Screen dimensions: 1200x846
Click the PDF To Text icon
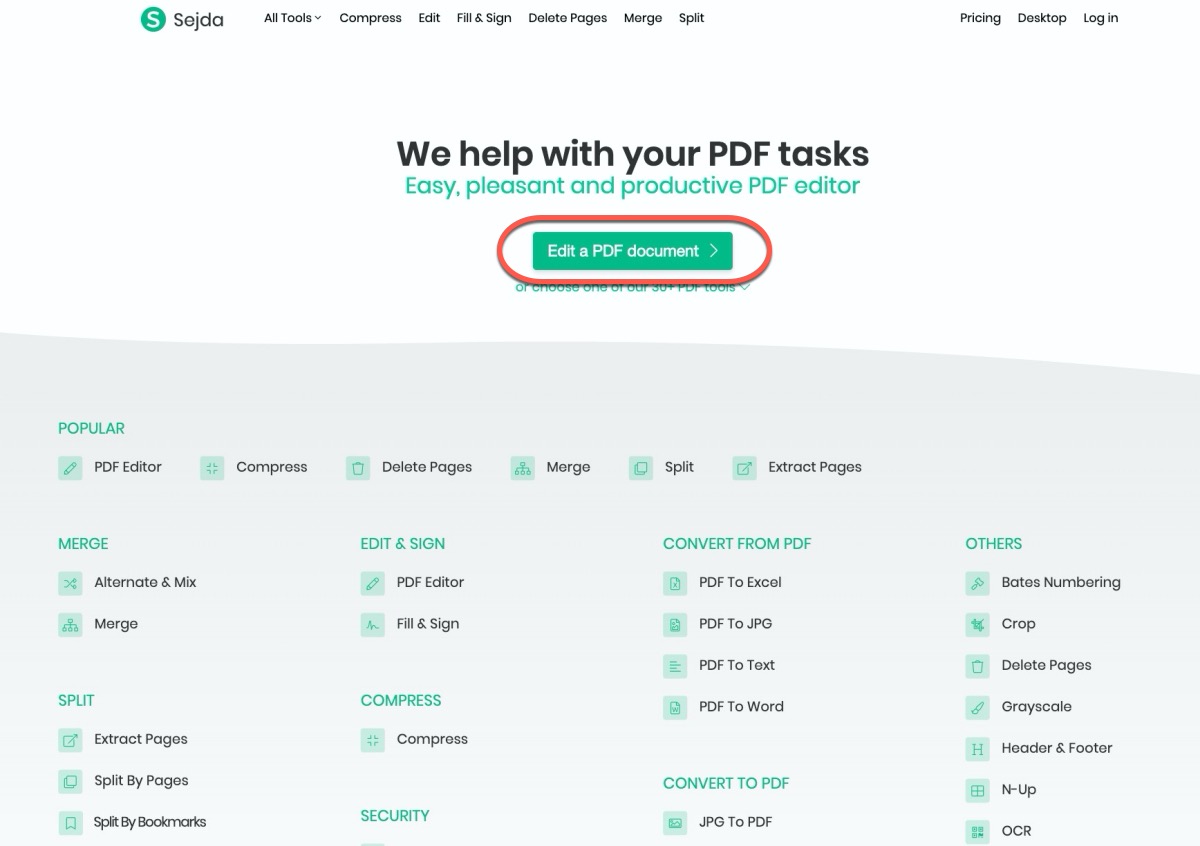(675, 666)
